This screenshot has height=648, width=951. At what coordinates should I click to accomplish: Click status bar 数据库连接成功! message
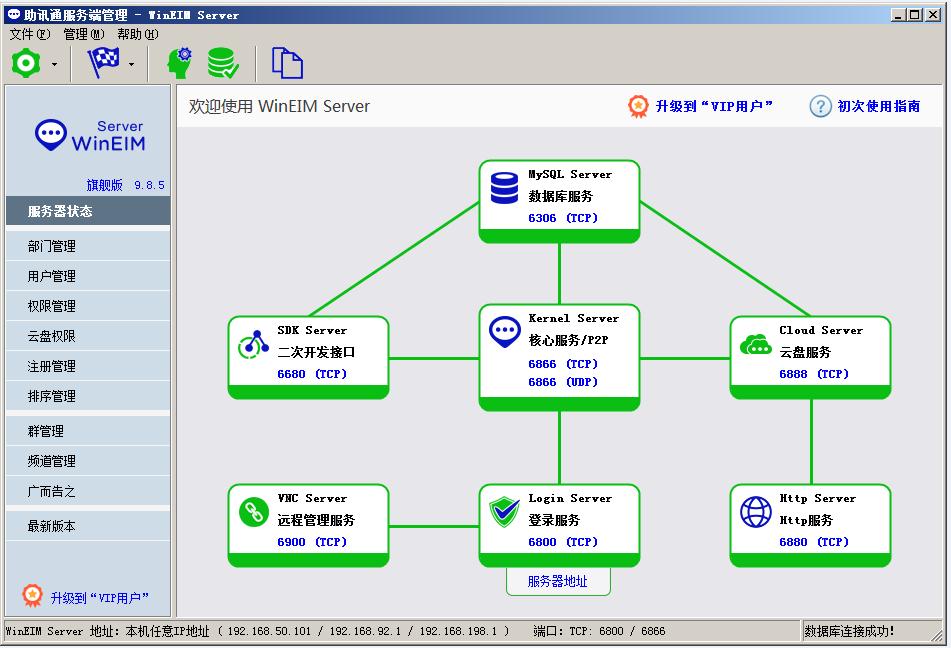849,632
